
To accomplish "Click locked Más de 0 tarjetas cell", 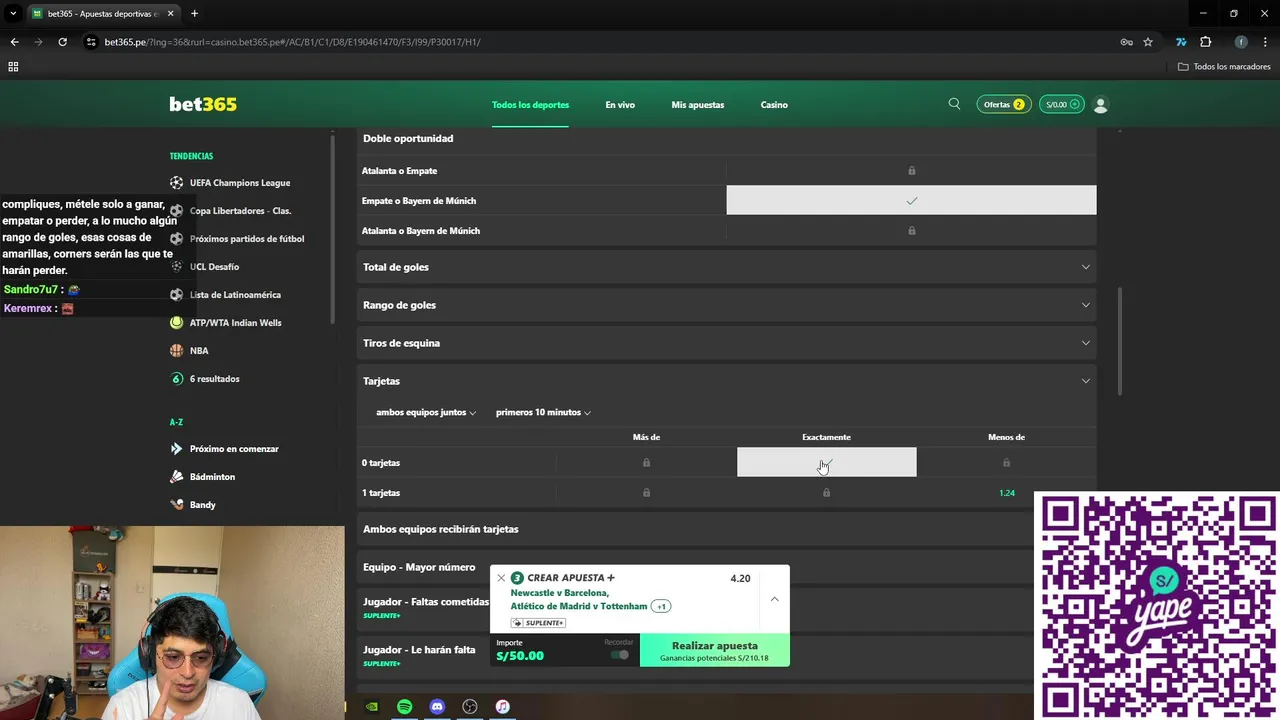I will point(646,462).
